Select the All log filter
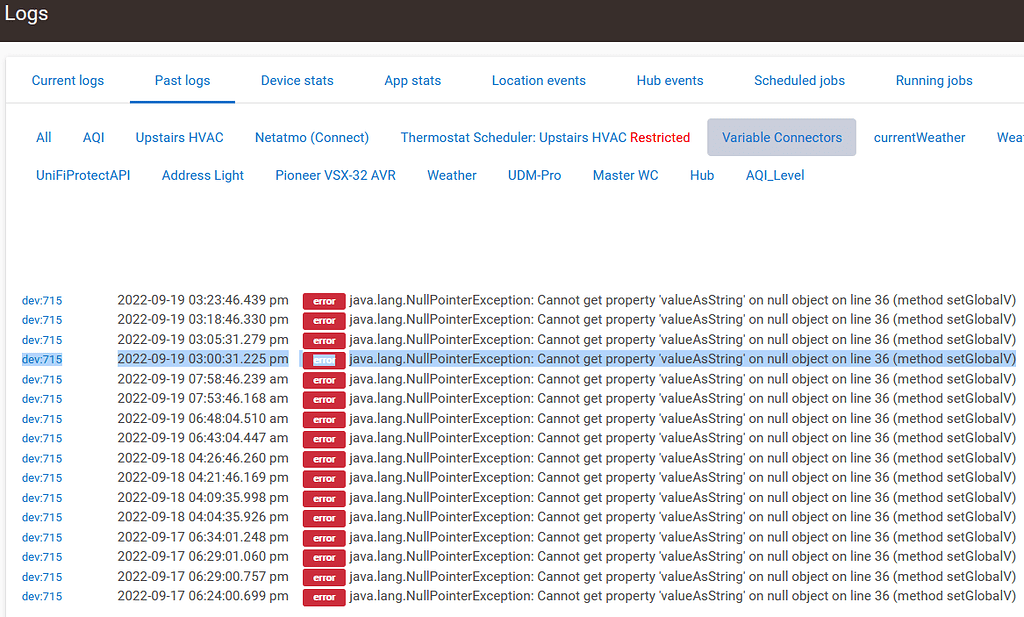Screen dimensions: 1024x617 tap(43, 137)
